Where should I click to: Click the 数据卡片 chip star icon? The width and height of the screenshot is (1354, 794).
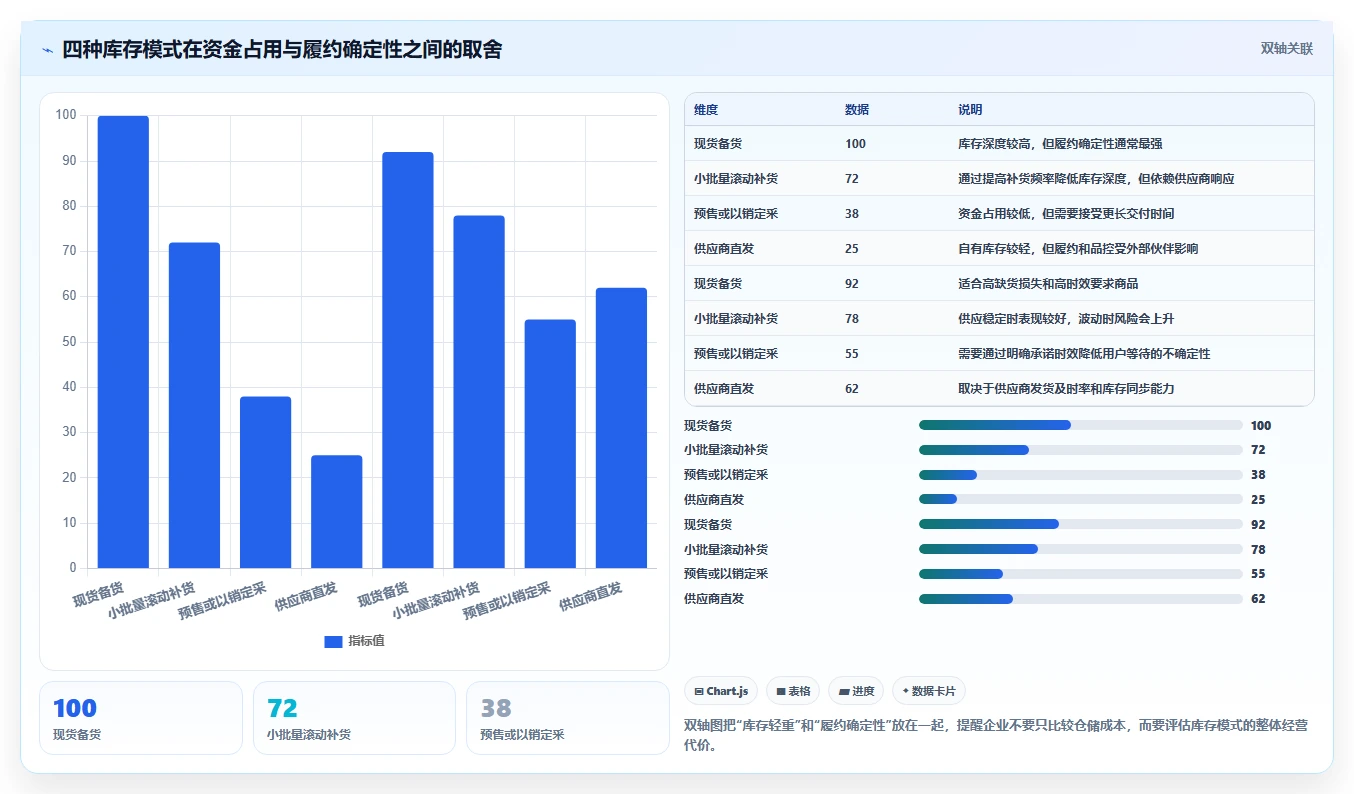click(x=905, y=691)
